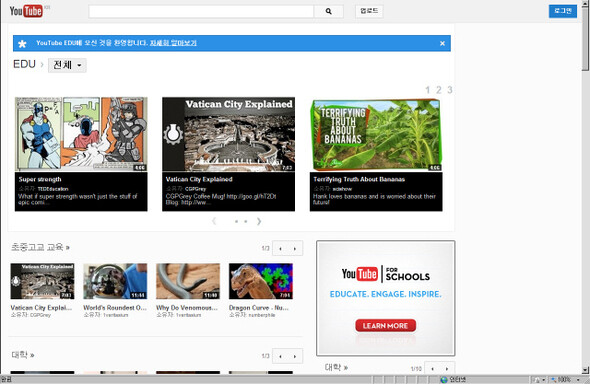Open the 전체 category dropdown
Viewport: 590px width, 384px height.
67,65
